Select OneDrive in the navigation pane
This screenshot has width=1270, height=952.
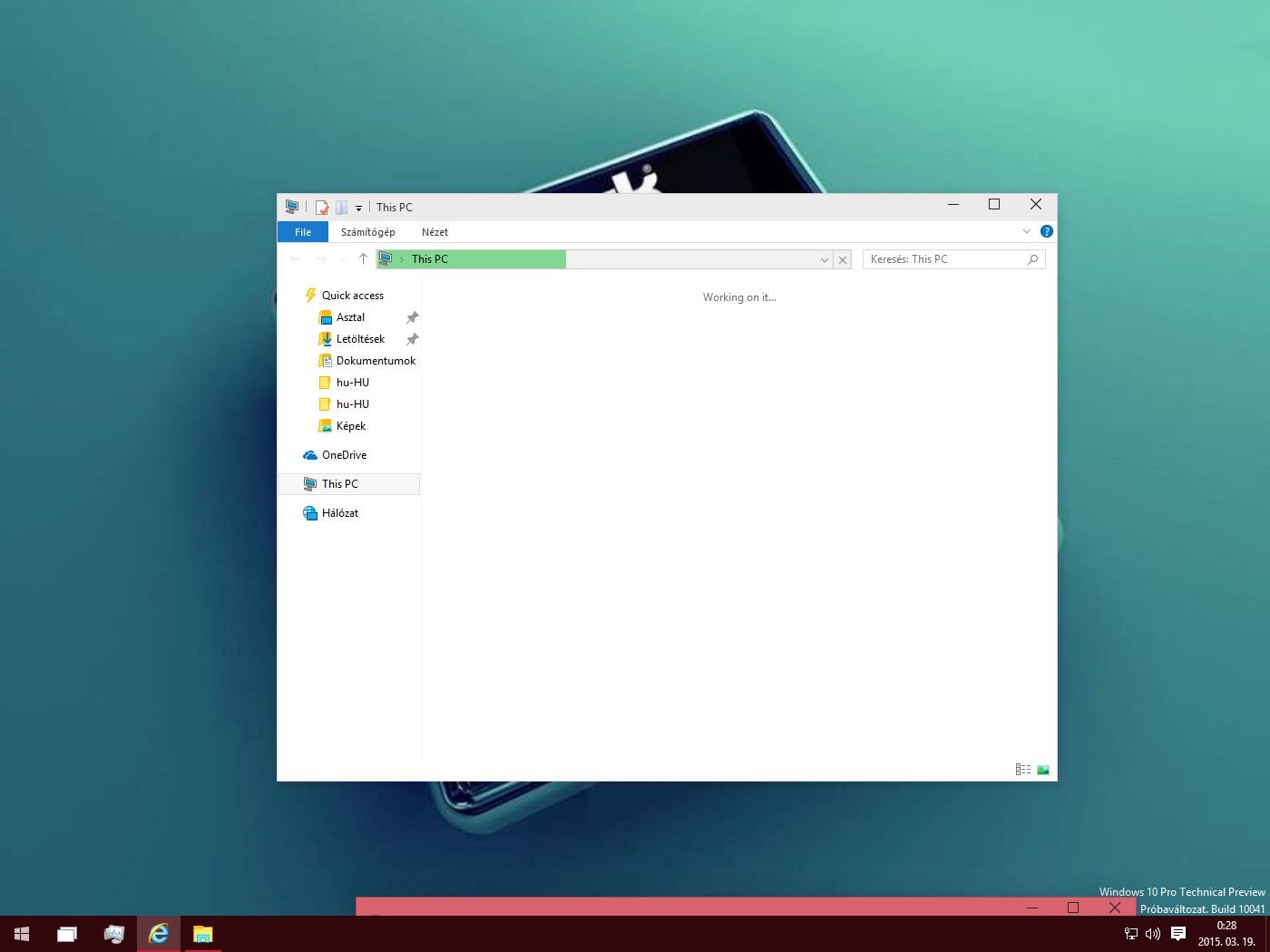click(x=344, y=455)
